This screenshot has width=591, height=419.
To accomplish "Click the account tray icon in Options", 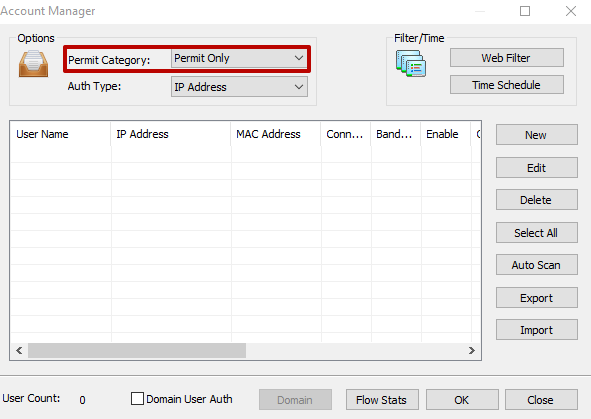I will click(x=34, y=64).
